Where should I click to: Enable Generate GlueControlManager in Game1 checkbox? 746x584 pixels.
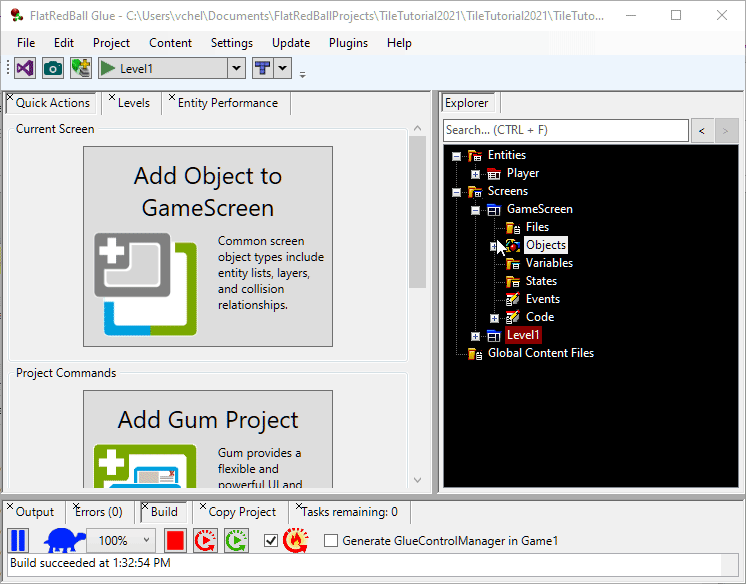(x=331, y=541)
